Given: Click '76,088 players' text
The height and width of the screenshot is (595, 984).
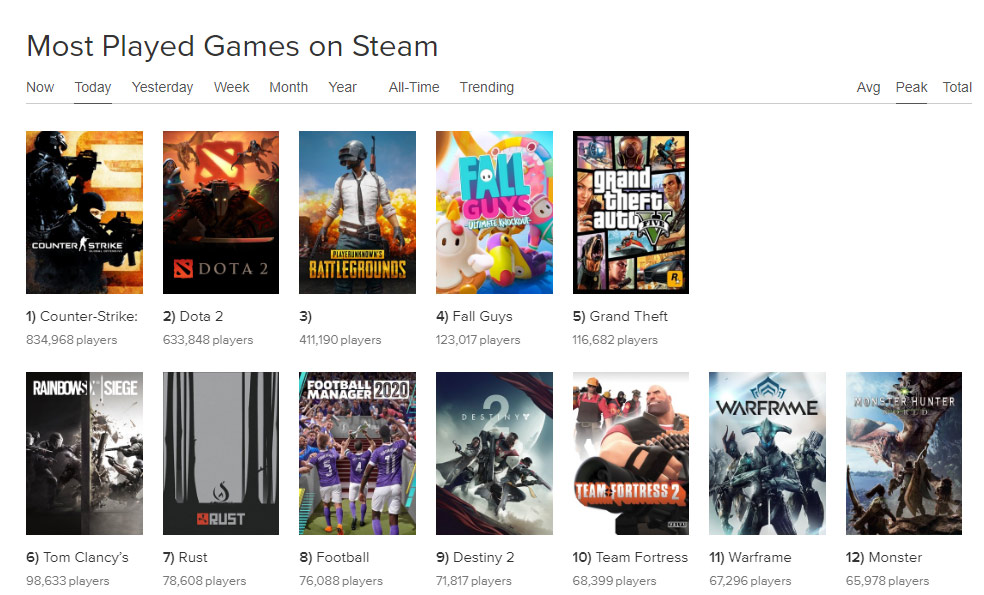Looking at the screenshot, I should tap(341, 581).
